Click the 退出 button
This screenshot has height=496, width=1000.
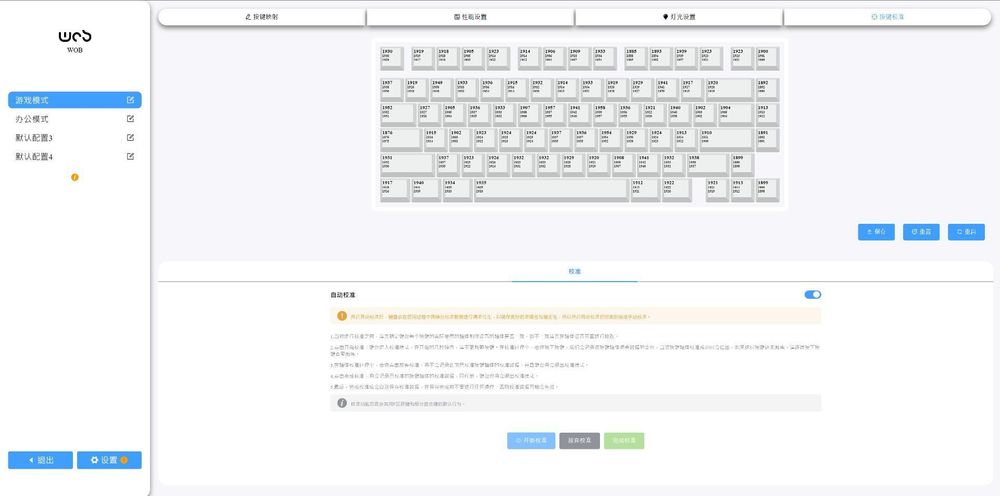(x=40, y=460)
